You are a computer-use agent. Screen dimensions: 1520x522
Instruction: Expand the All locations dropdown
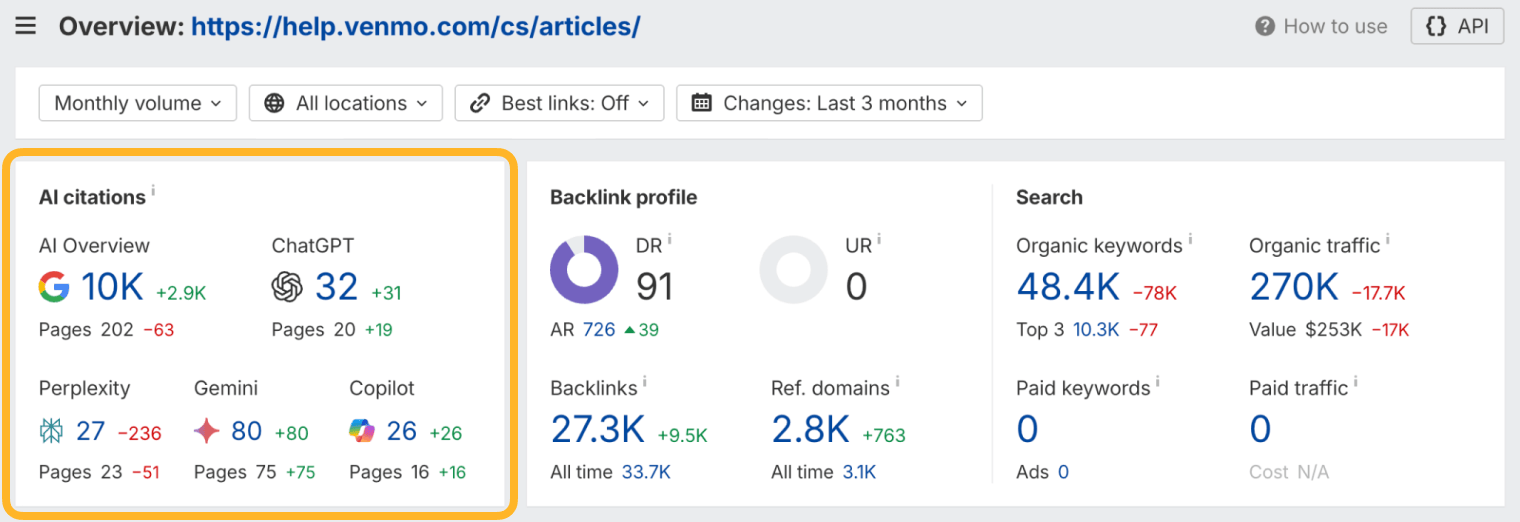coord(346,103)
